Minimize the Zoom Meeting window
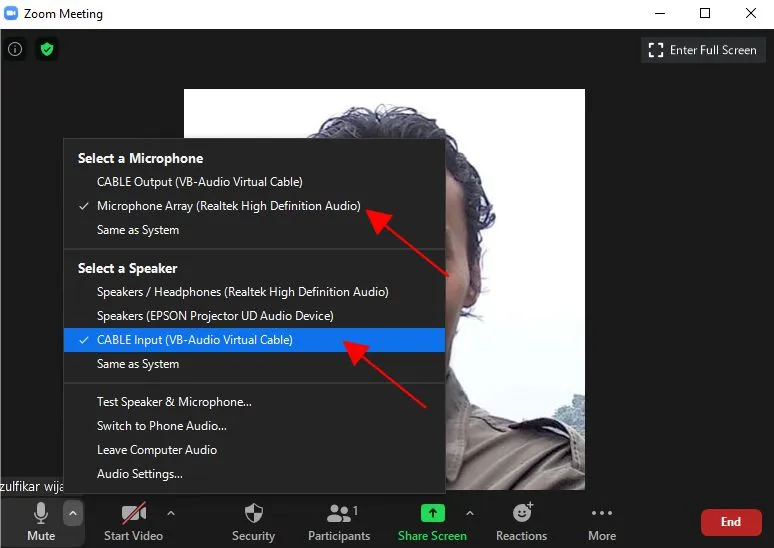This screenshot has width=774, height=548. click(660, 13)
